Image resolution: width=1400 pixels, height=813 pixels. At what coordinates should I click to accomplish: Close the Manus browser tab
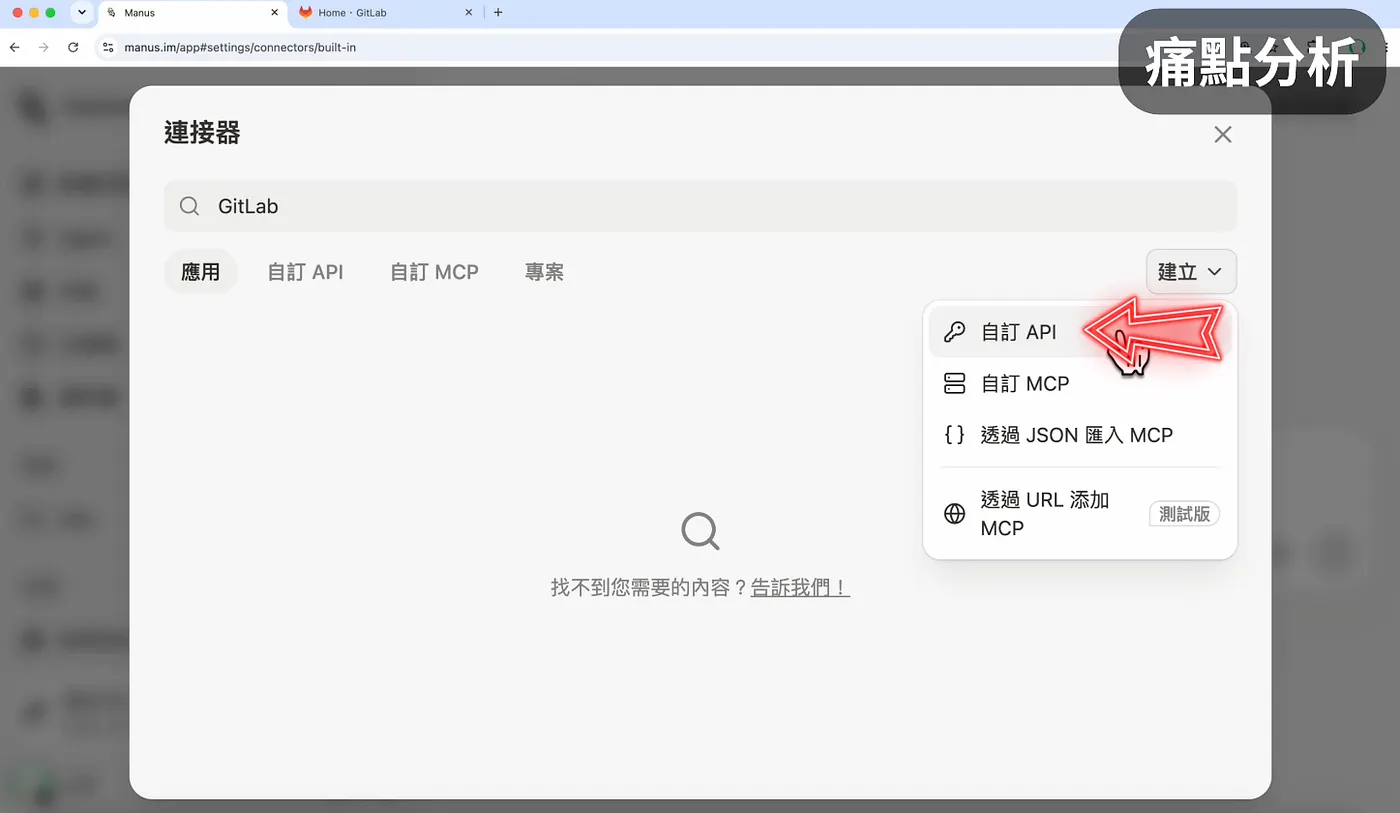[274, 13]
